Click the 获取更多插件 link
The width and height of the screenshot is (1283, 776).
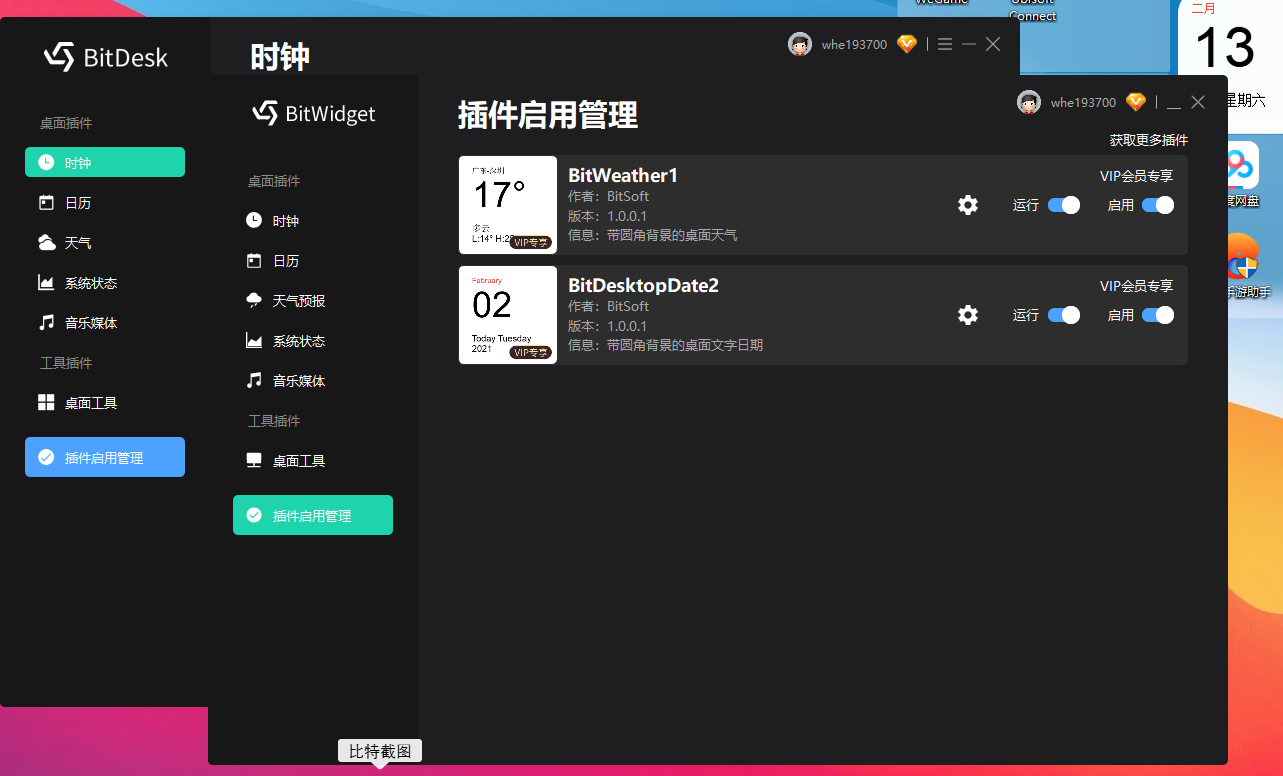(x=1149, y=140)
